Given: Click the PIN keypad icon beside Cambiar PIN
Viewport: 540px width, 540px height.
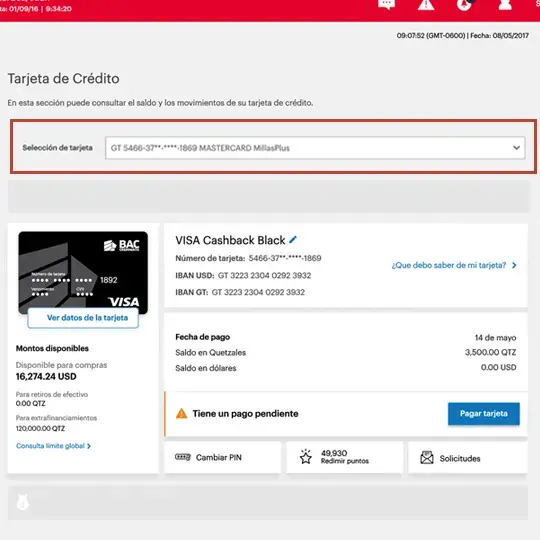Looking at the screenshot, I should tap(183, 457).
